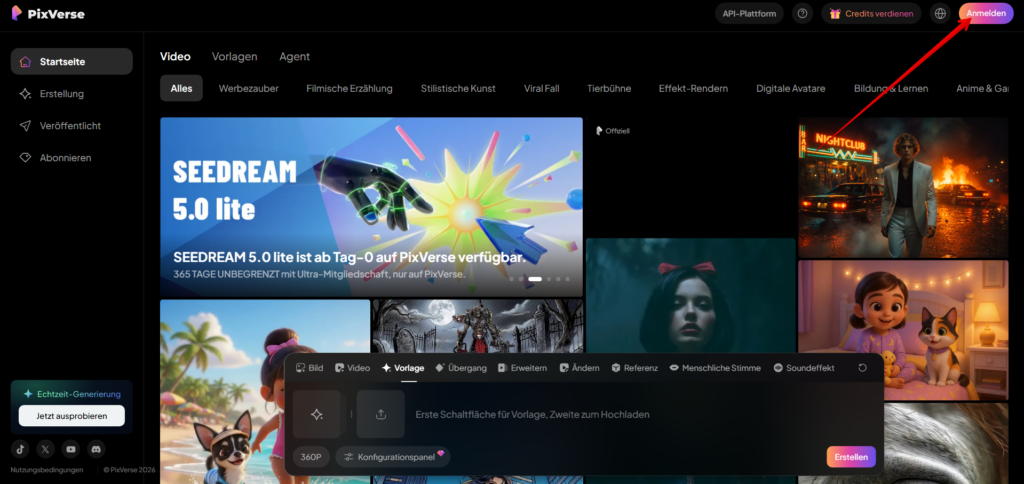Image resolution: width=1024 pixels, height=484 pixels.
Task: Go to Startseite in the sidebar
Action: pos(72,61)
